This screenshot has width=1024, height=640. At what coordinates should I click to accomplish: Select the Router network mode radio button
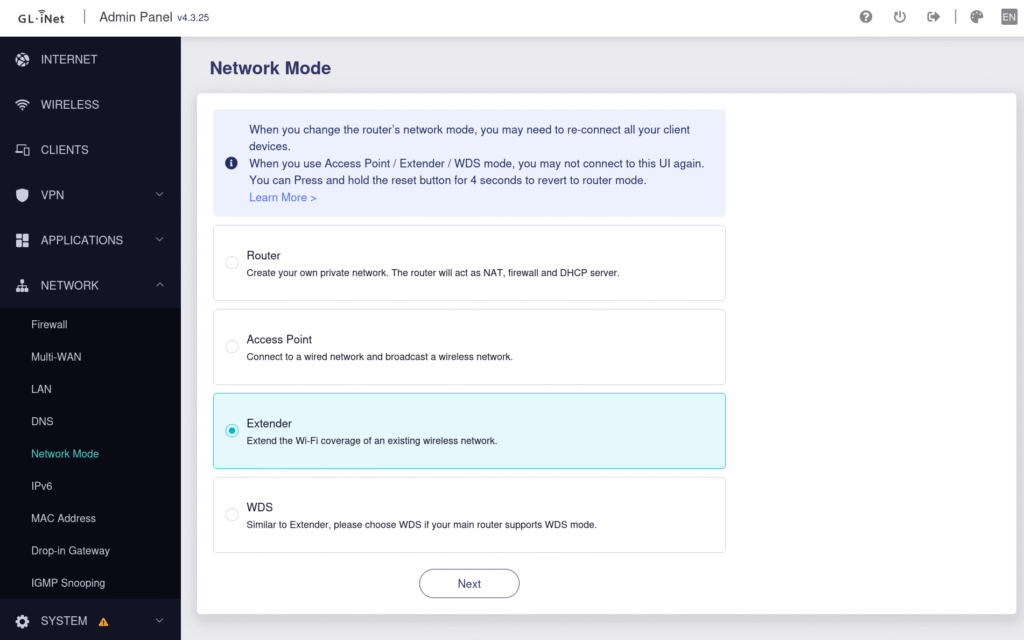click(231, 262)
